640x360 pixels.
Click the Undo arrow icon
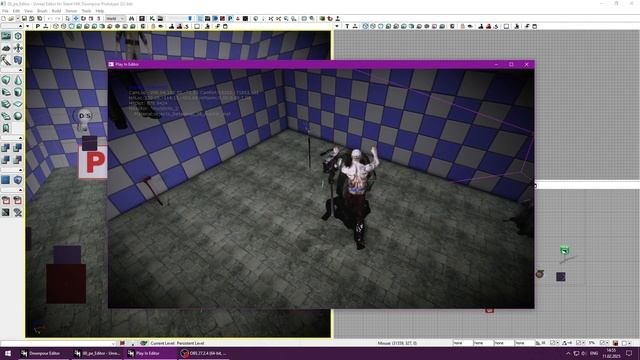(x=50, y=18)
